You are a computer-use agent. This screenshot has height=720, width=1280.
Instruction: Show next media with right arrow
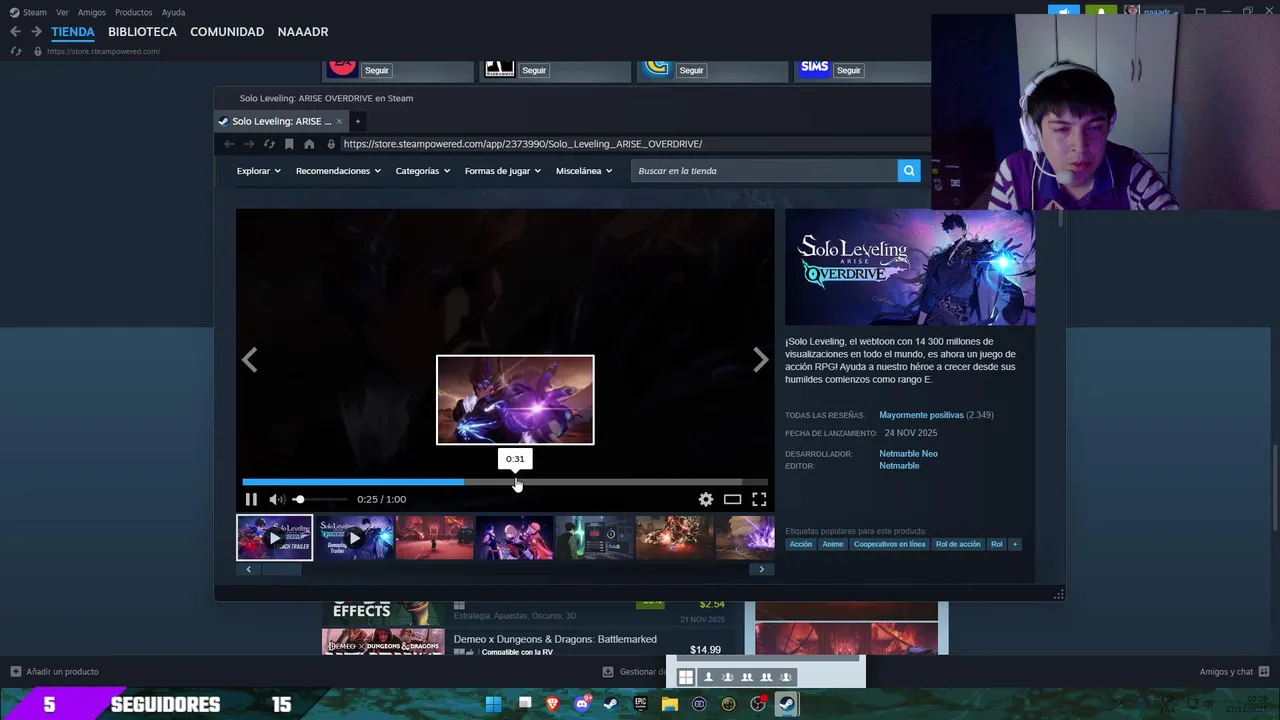(760, 360)
